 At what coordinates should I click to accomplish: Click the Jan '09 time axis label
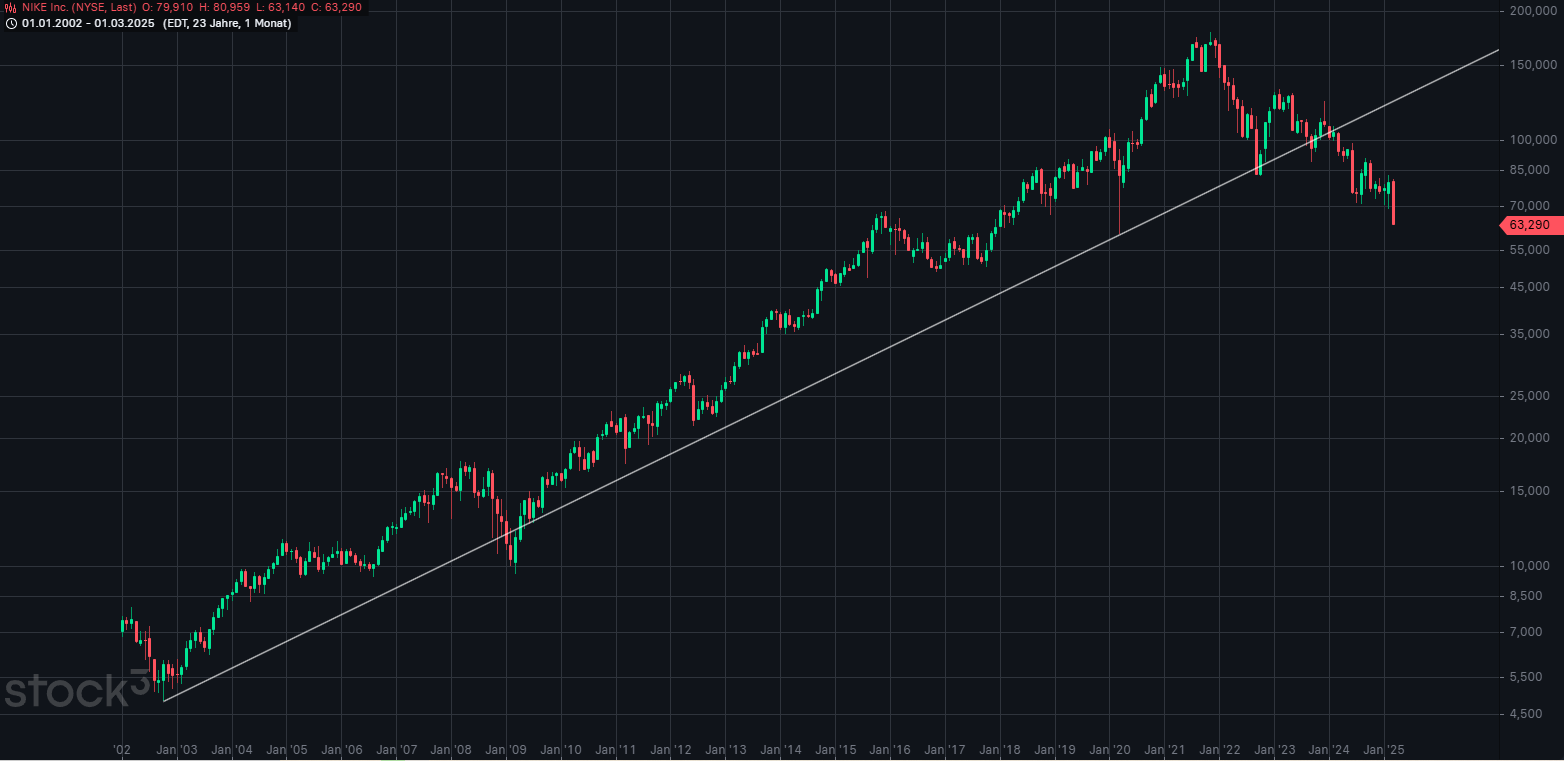(x=506, y=750)
